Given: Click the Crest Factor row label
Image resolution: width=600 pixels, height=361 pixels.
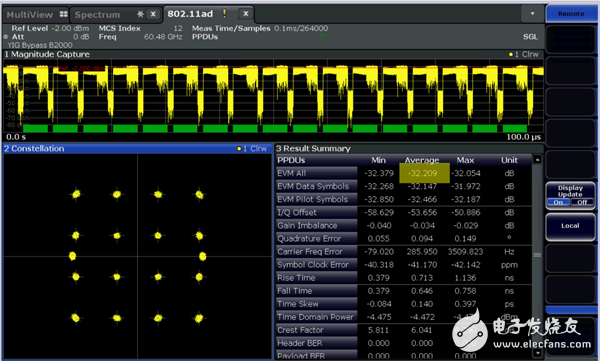Looking at the screenshot, I should coord(316,330).
